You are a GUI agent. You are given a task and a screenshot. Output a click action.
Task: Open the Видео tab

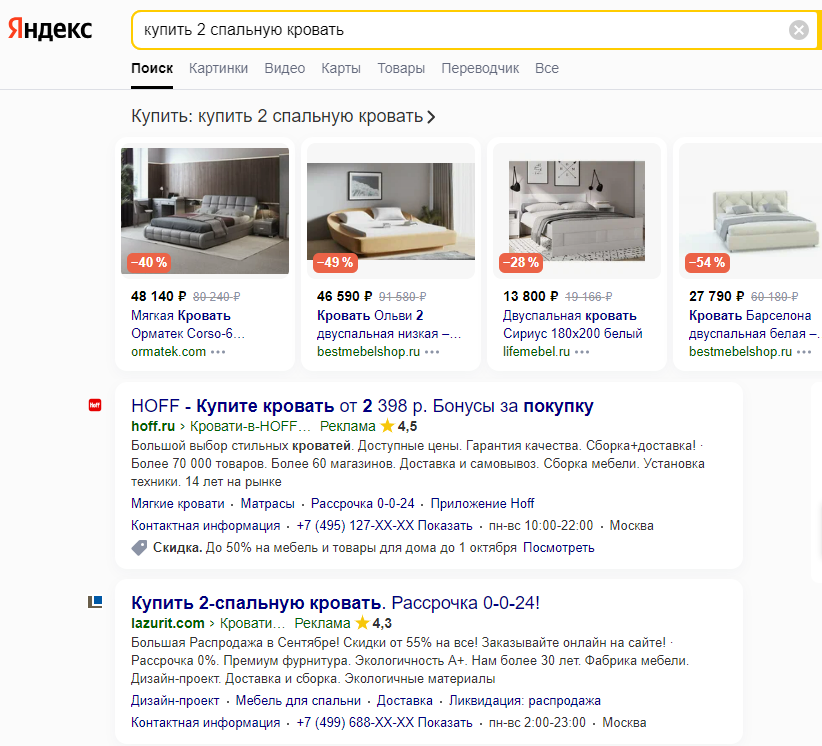[x=285, y=68]
